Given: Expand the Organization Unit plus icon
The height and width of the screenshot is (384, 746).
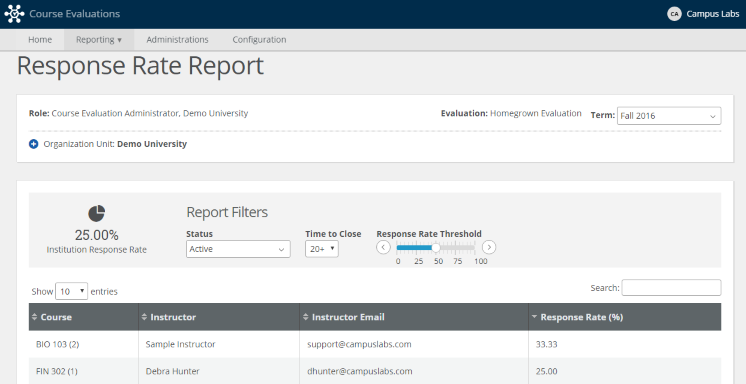Looking at the screenshot, I should point(33,144).
